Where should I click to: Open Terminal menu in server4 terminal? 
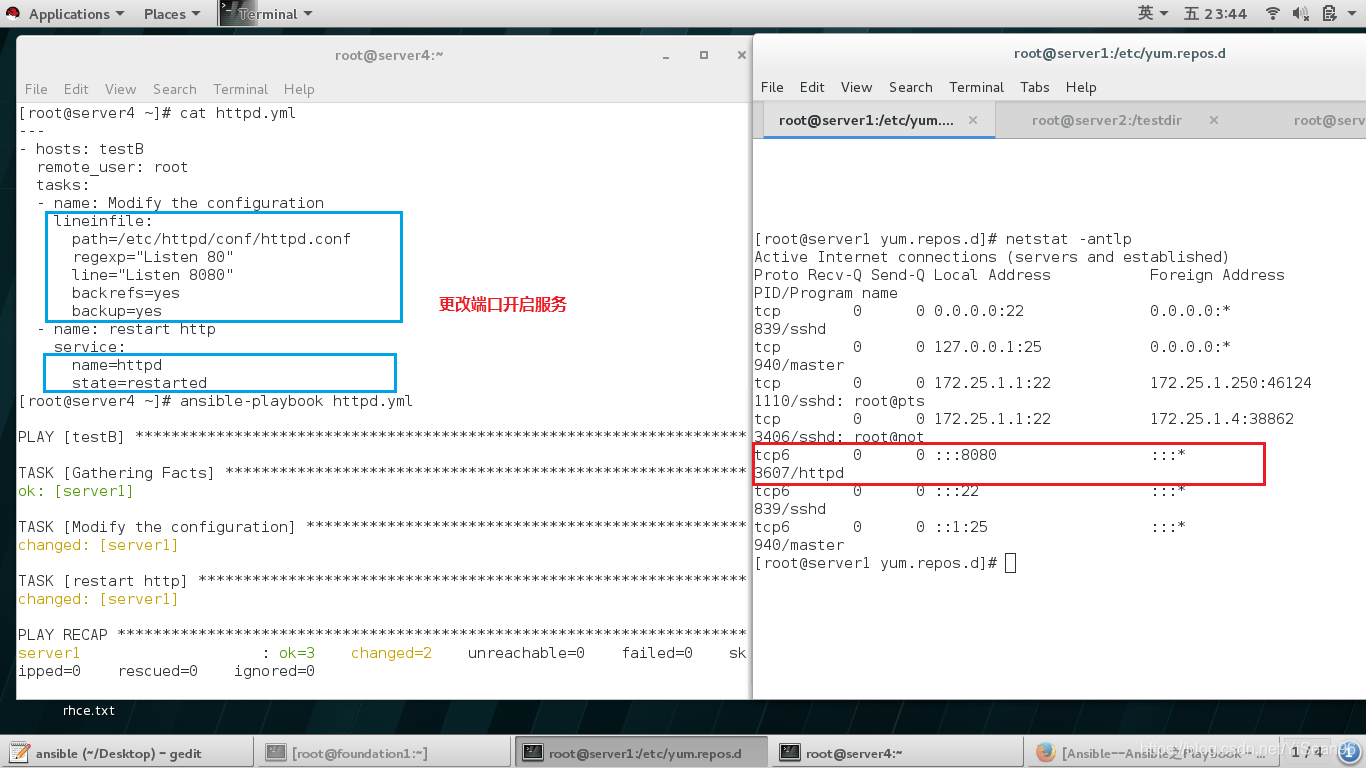(x=240, y=89)
